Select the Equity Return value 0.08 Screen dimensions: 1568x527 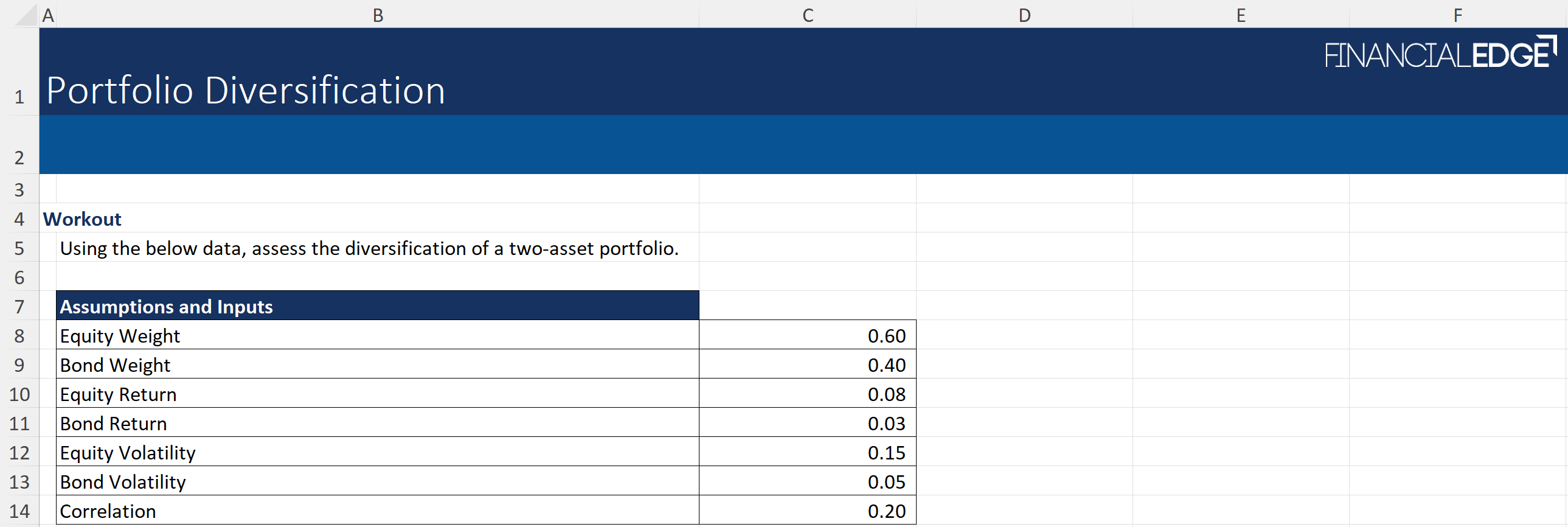point(807,394)
